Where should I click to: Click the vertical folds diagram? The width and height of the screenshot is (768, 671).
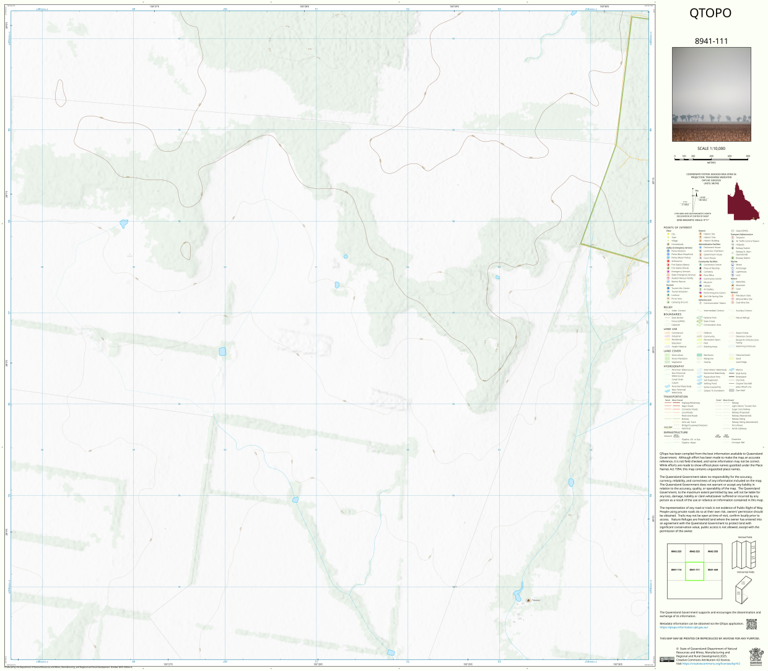point(744,554)
